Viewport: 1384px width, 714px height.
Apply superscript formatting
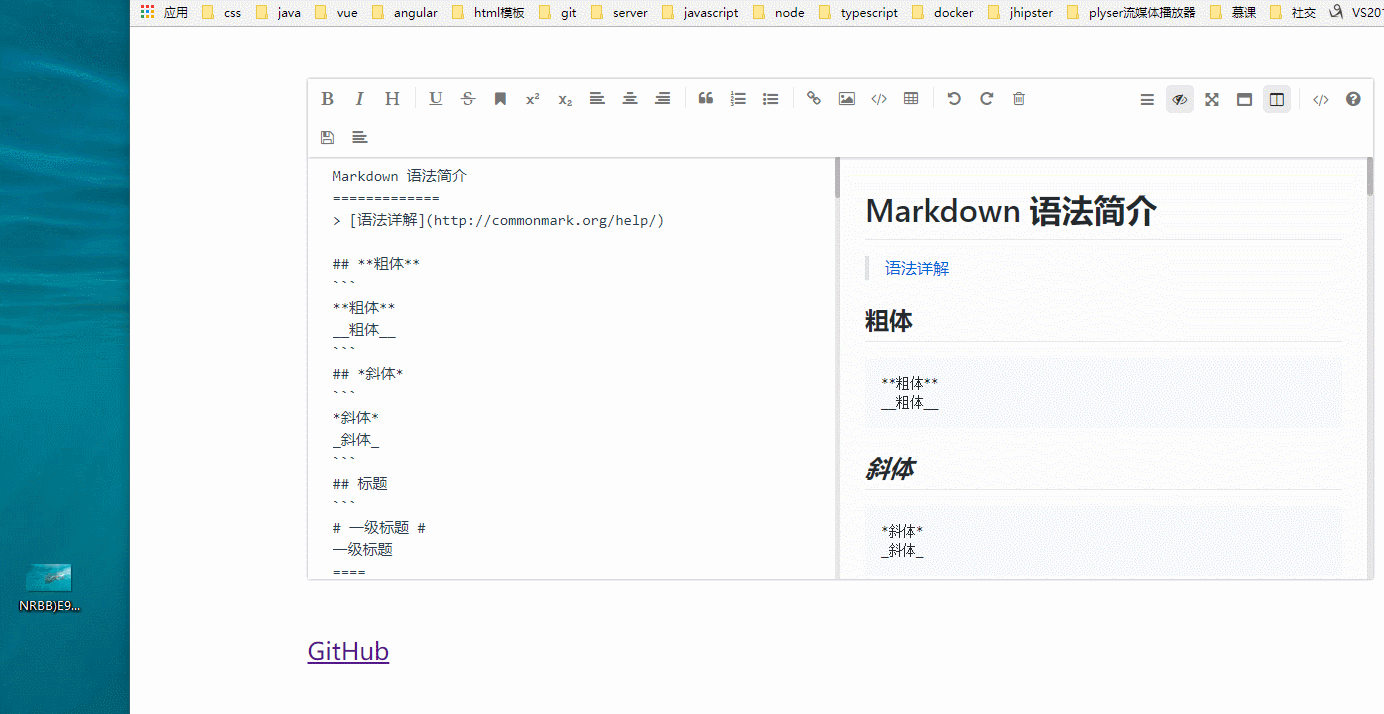click(x=533, y=99)
